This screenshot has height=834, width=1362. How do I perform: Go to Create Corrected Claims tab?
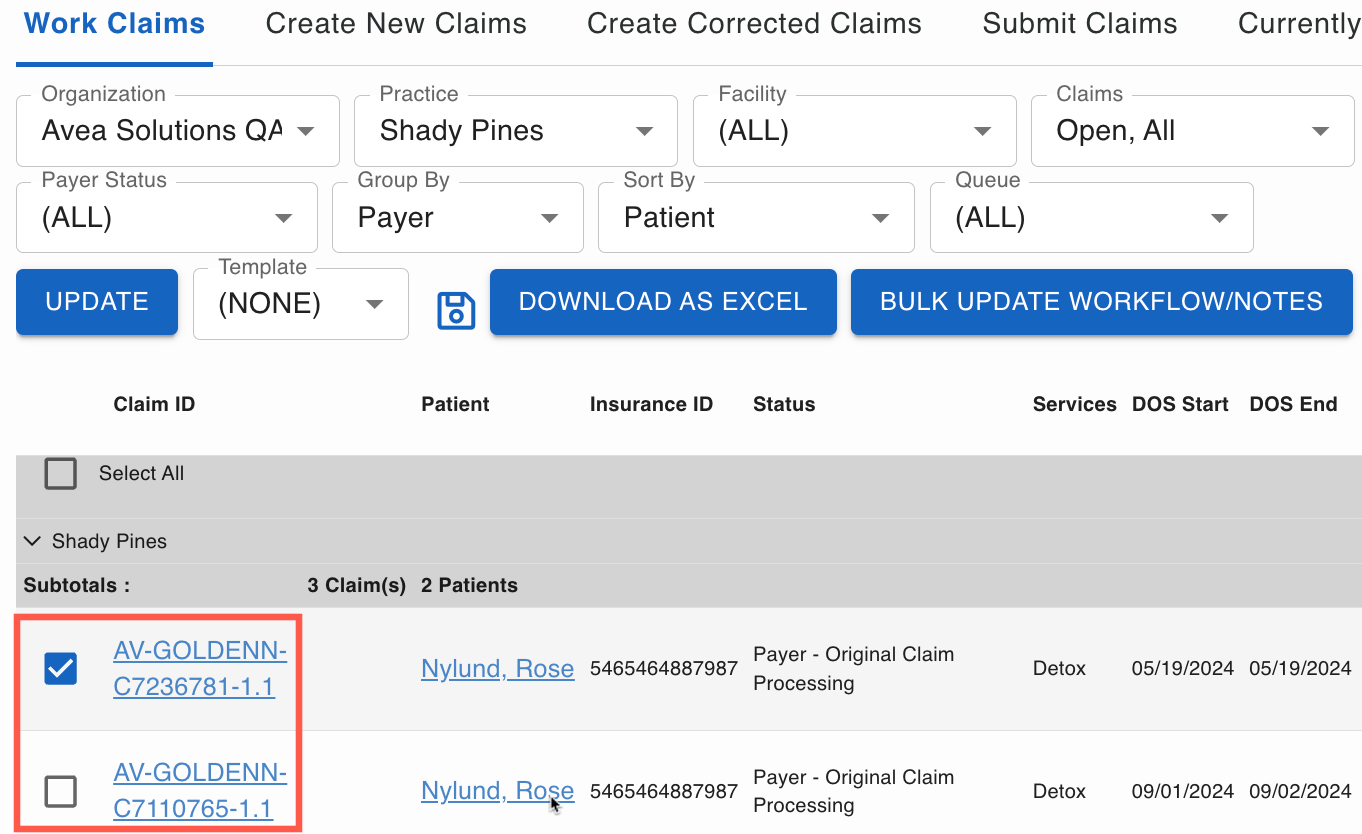click(754, 24)
